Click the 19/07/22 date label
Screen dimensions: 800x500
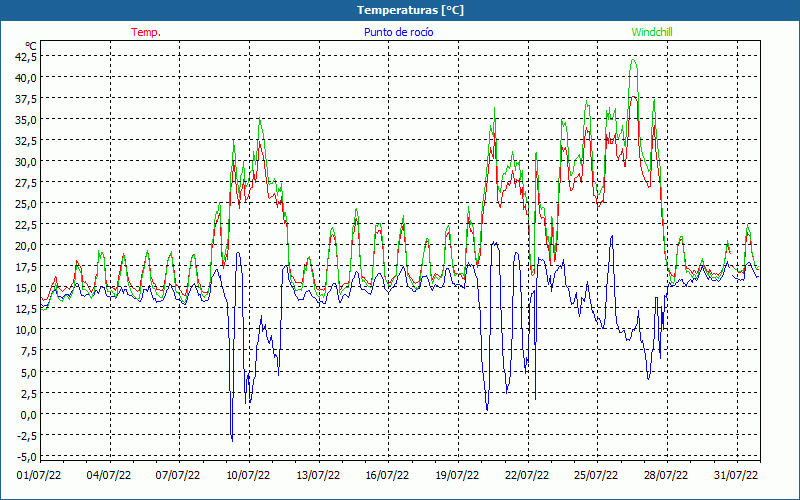tap(457, 475)
